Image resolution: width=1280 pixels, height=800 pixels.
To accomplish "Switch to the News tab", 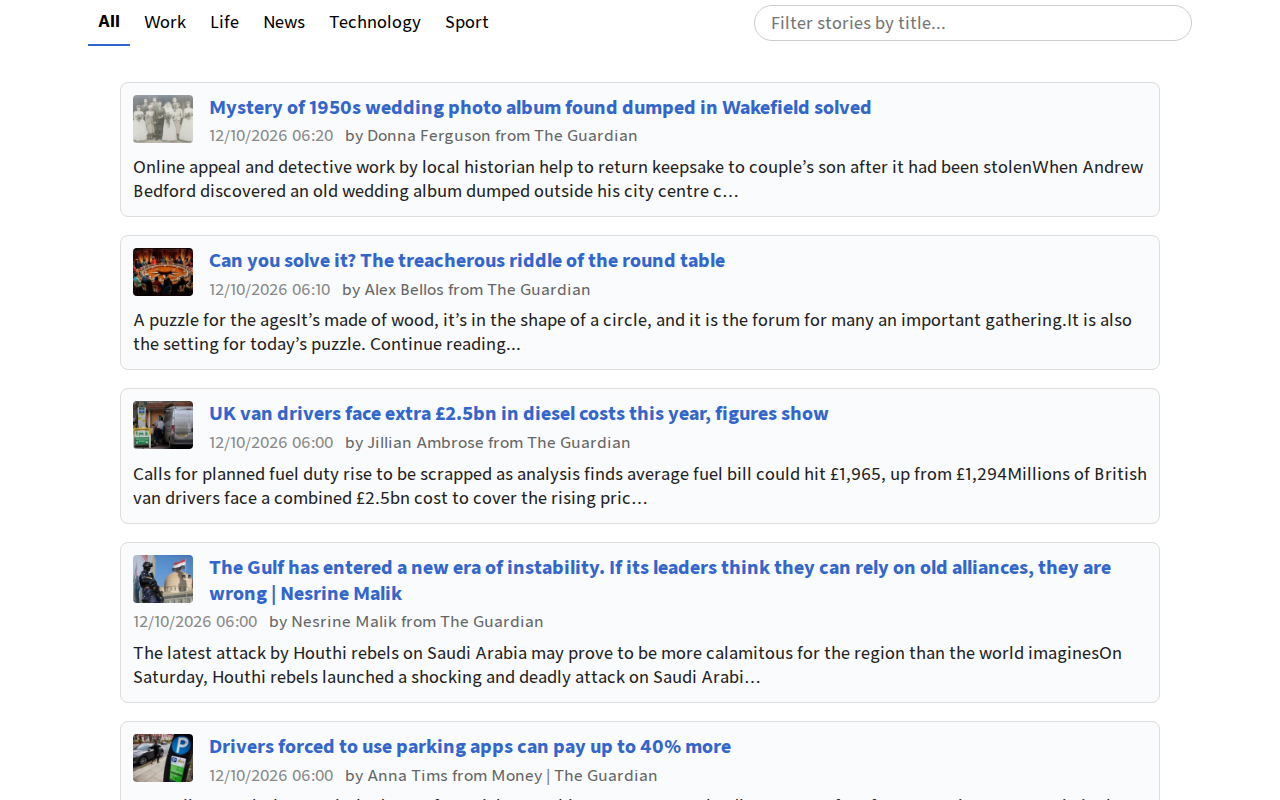I will 284,22.
